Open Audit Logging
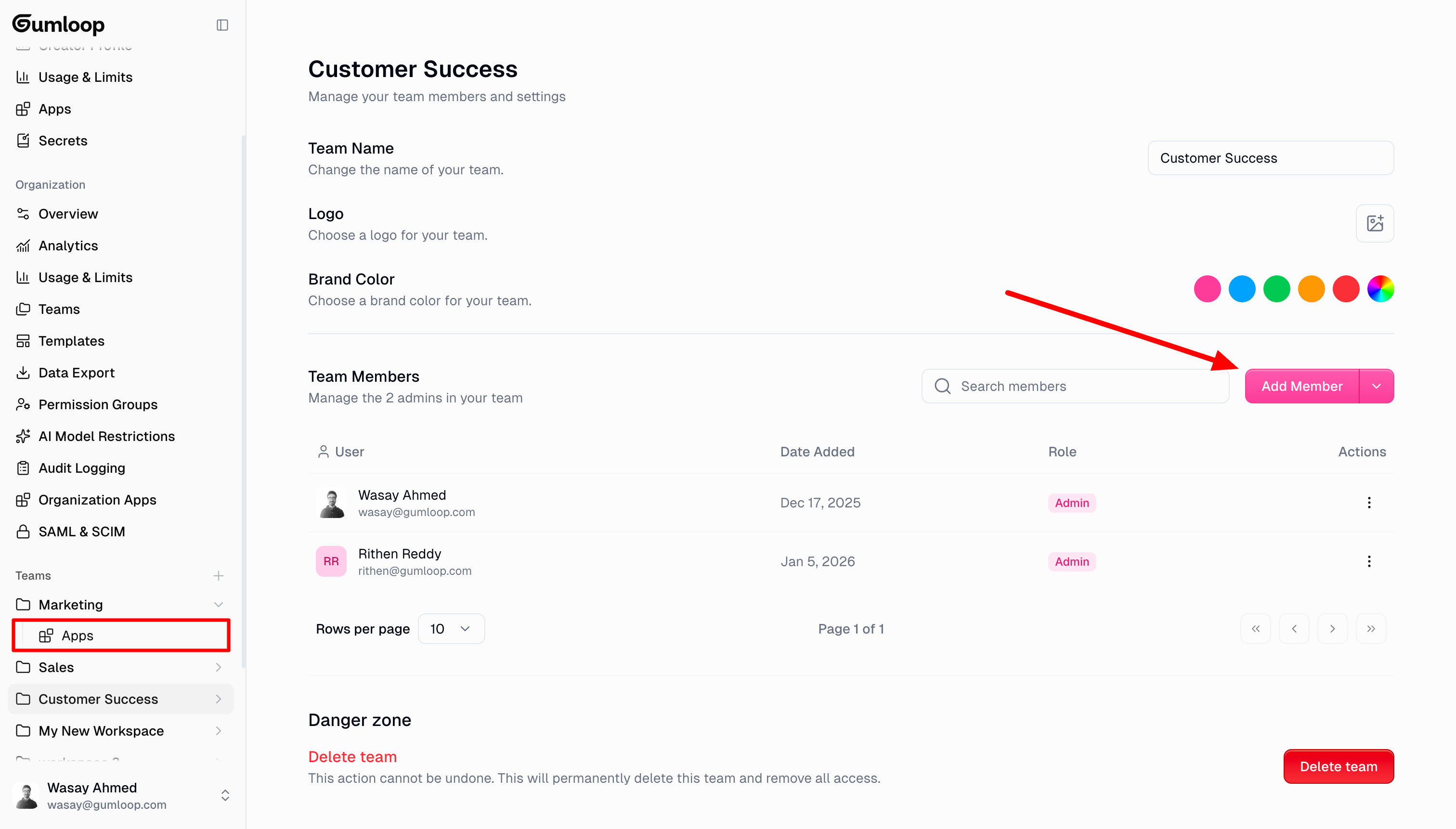Image resolution: width=1456 pixels, height=829 pixels. pos(81,468)
